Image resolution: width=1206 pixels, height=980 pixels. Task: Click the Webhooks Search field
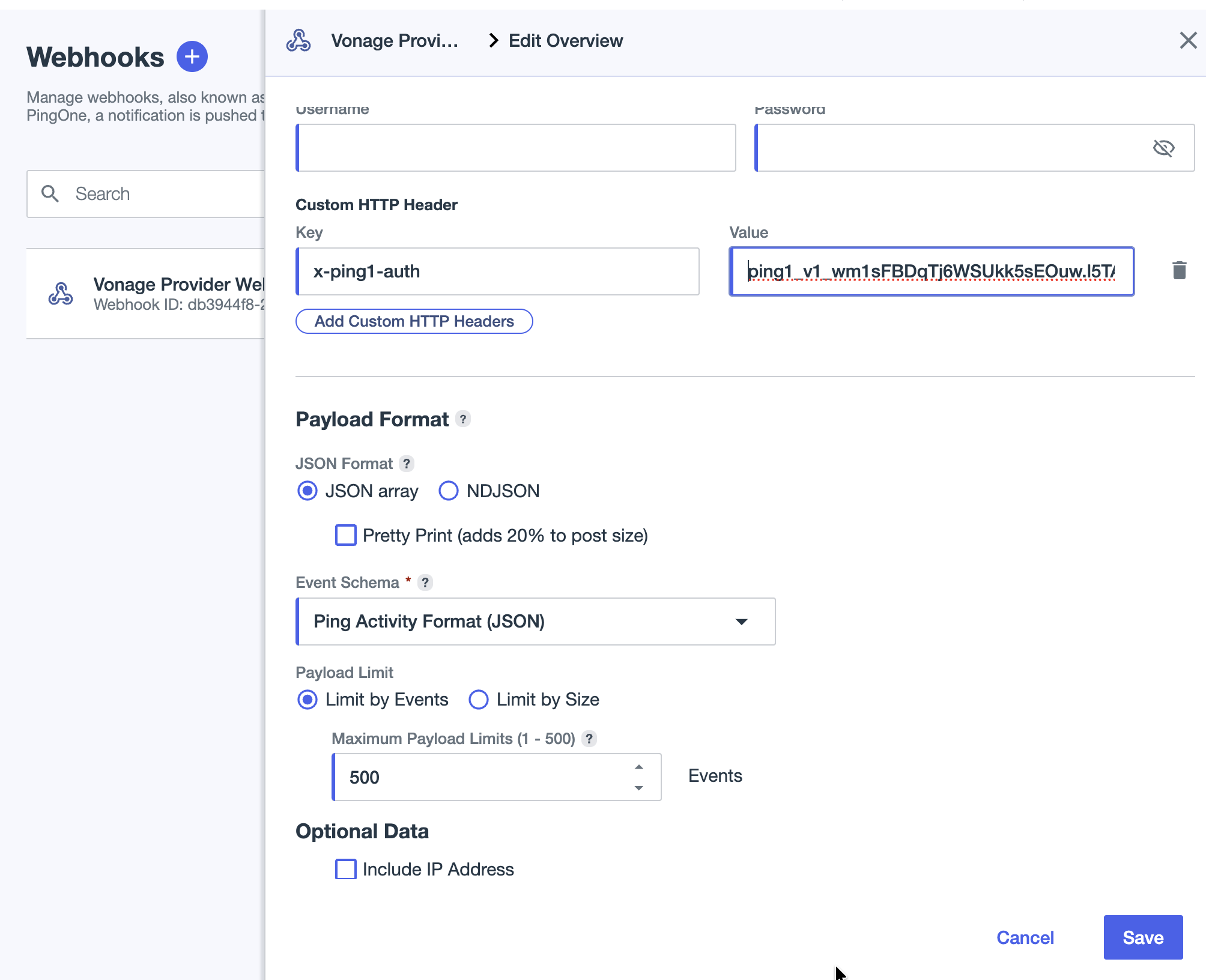(146, 194)
